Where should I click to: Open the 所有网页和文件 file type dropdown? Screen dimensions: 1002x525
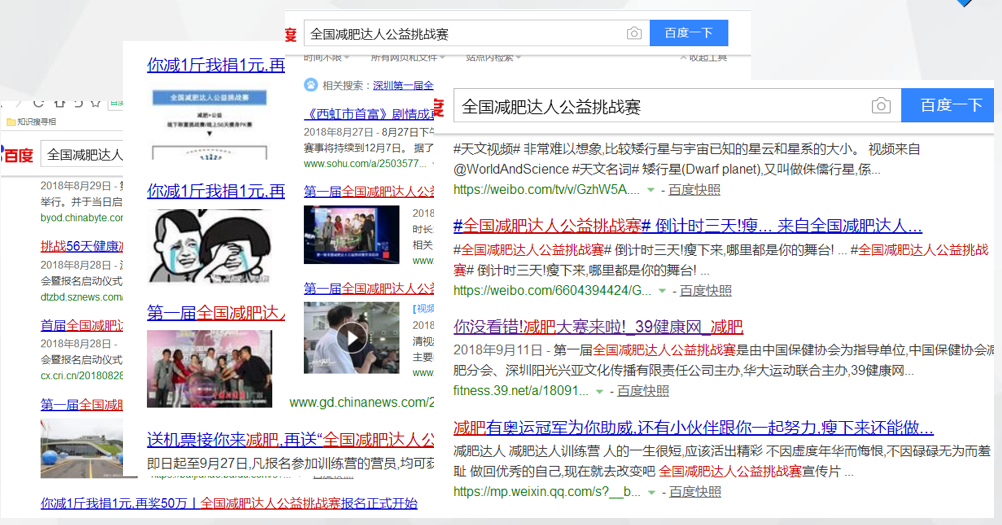[408, 58]
